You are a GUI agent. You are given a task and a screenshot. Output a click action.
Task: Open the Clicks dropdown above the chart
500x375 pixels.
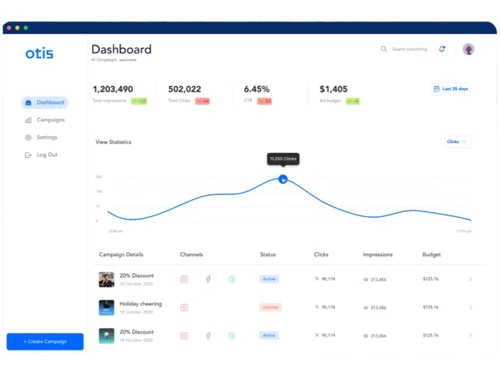click(x=457, y=142)
